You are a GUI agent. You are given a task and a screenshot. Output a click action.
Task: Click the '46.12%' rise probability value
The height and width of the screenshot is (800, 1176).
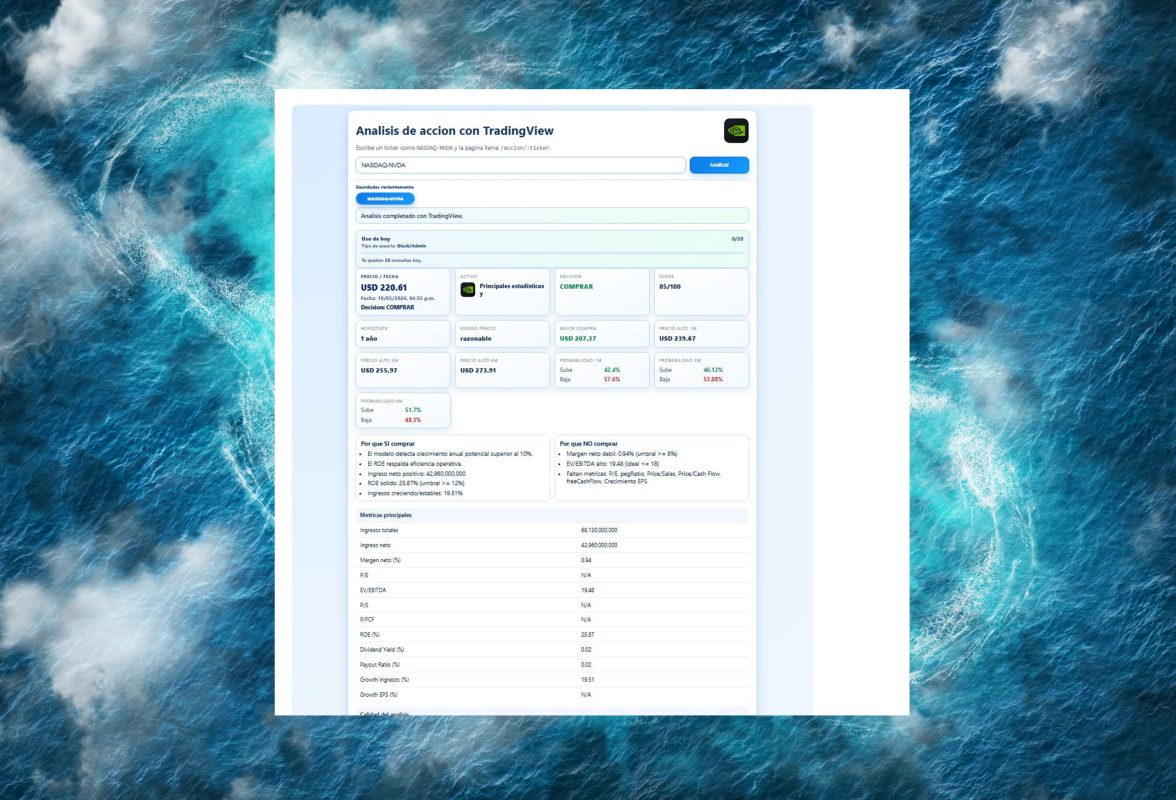(x=713, y=370)
